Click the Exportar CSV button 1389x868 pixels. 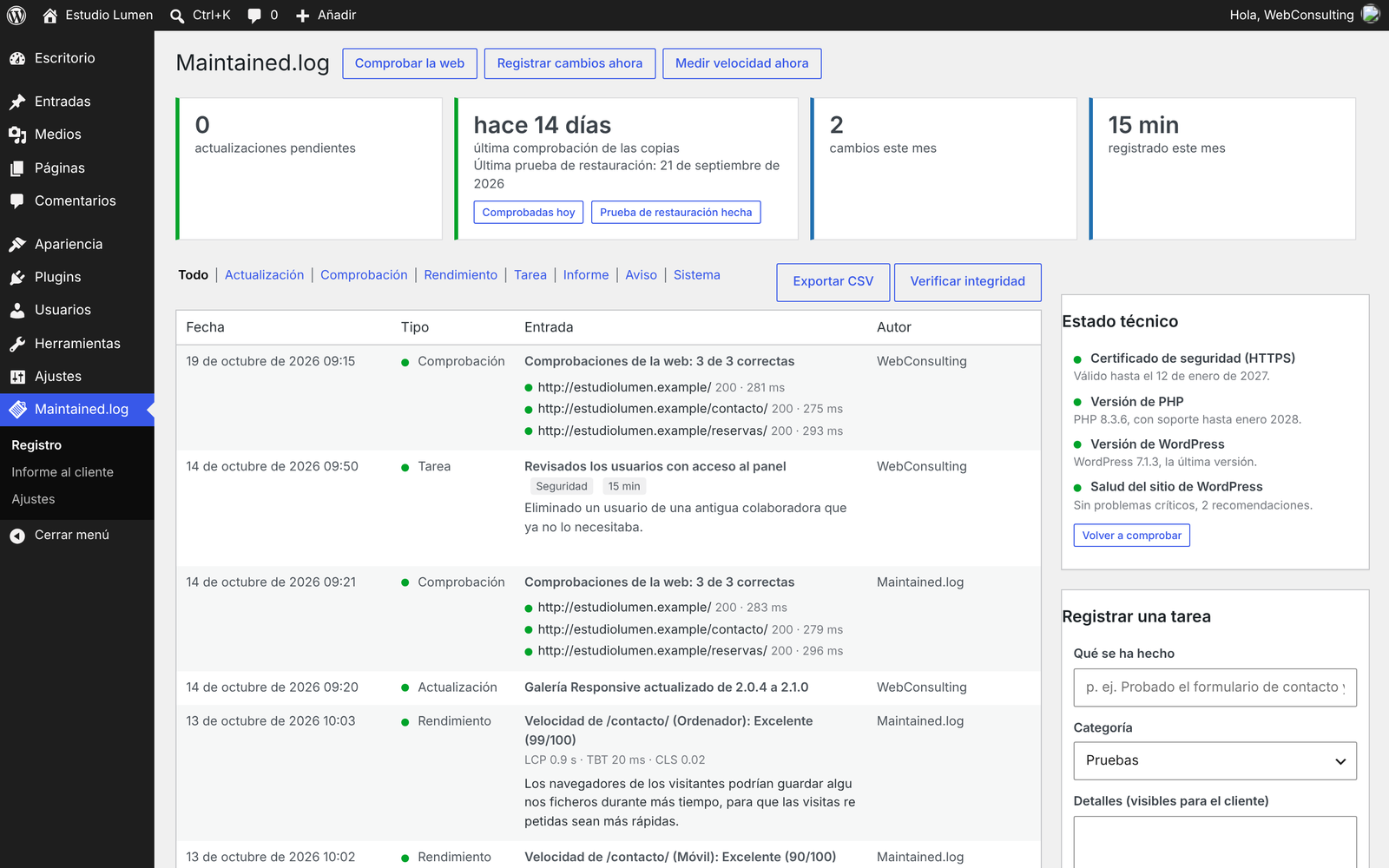833,282
